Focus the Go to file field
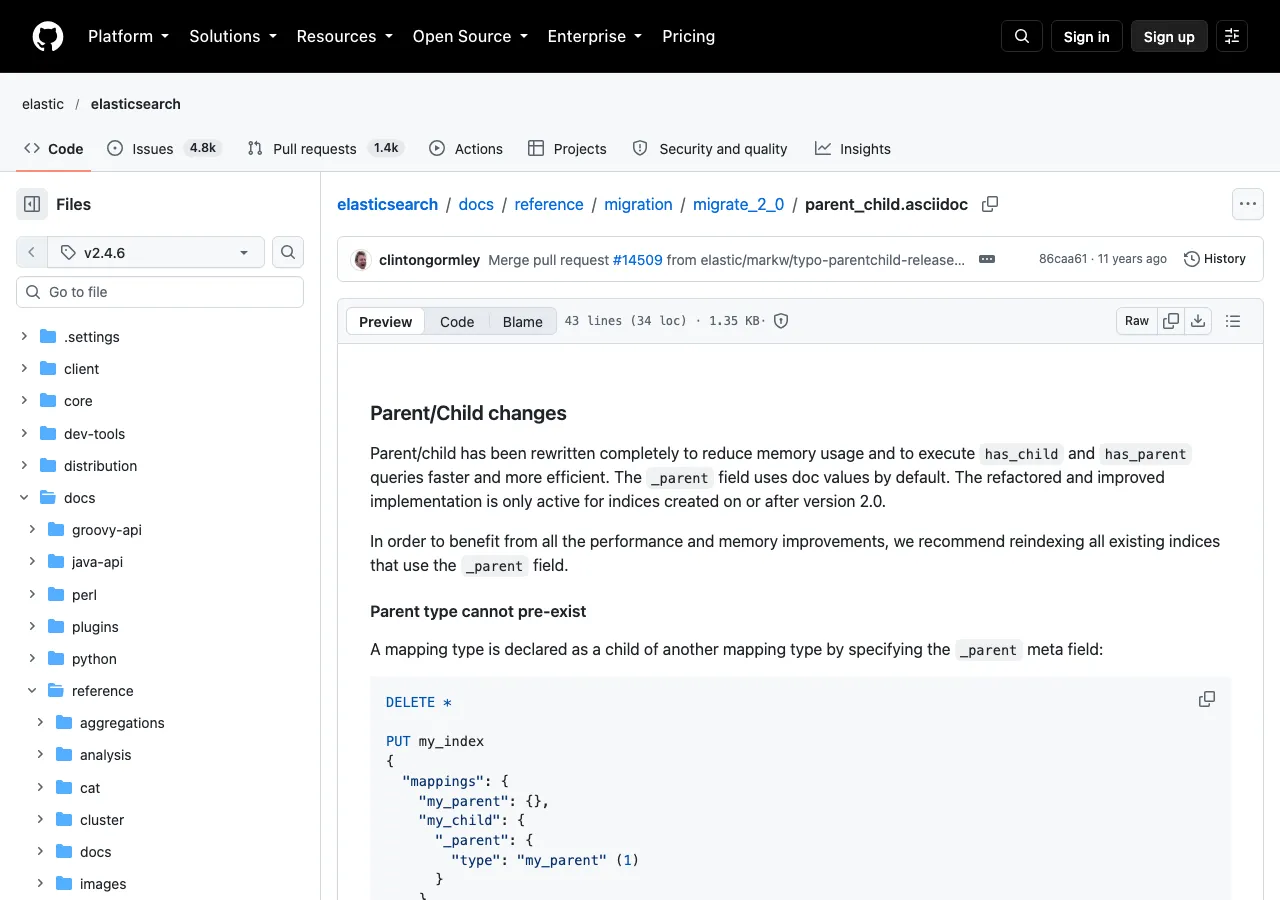The image size is (1280, 900). click(x=160, y=292)
